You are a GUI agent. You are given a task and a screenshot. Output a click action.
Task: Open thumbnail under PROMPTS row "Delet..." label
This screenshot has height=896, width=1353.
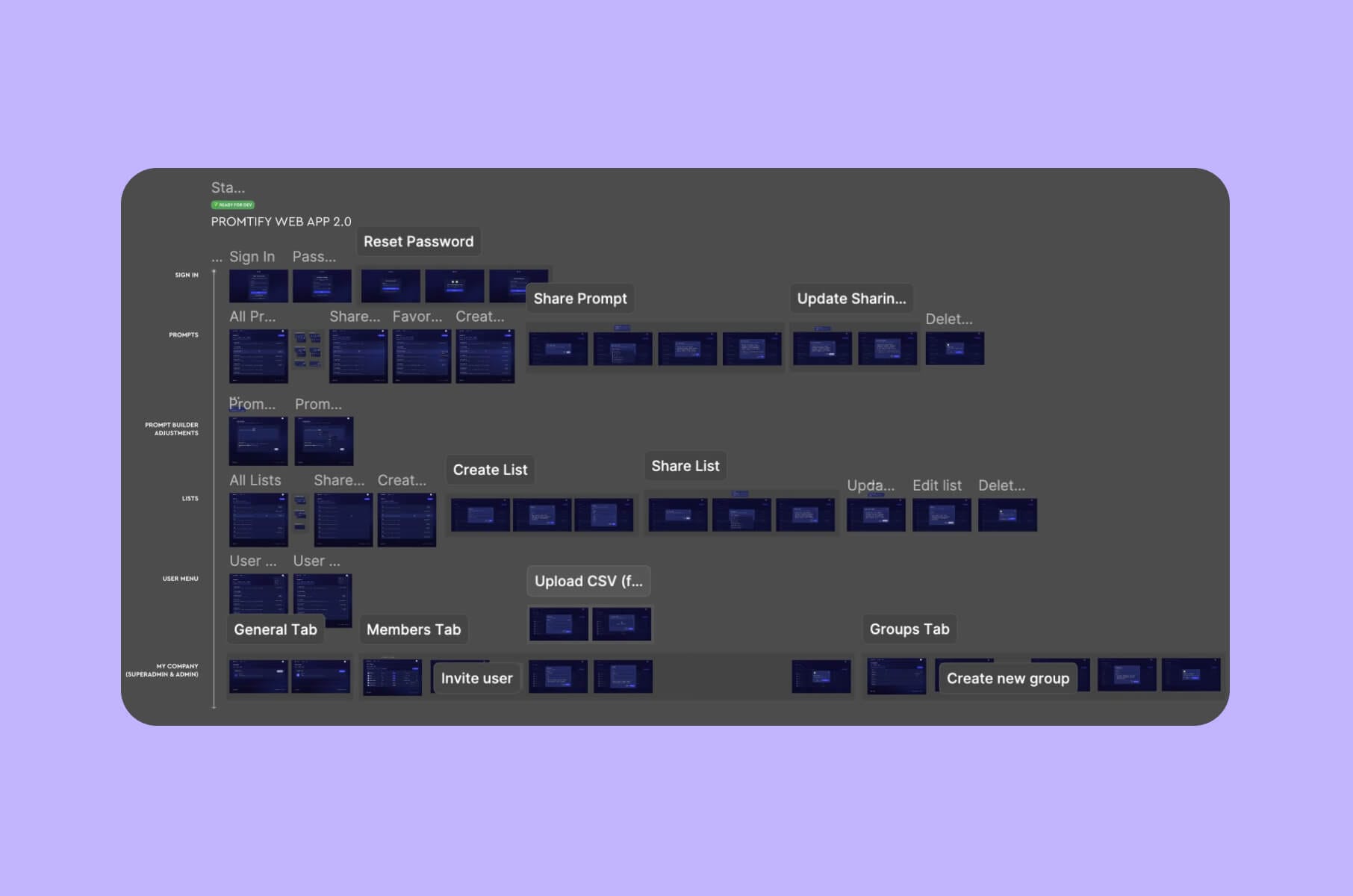pos(955,349)
